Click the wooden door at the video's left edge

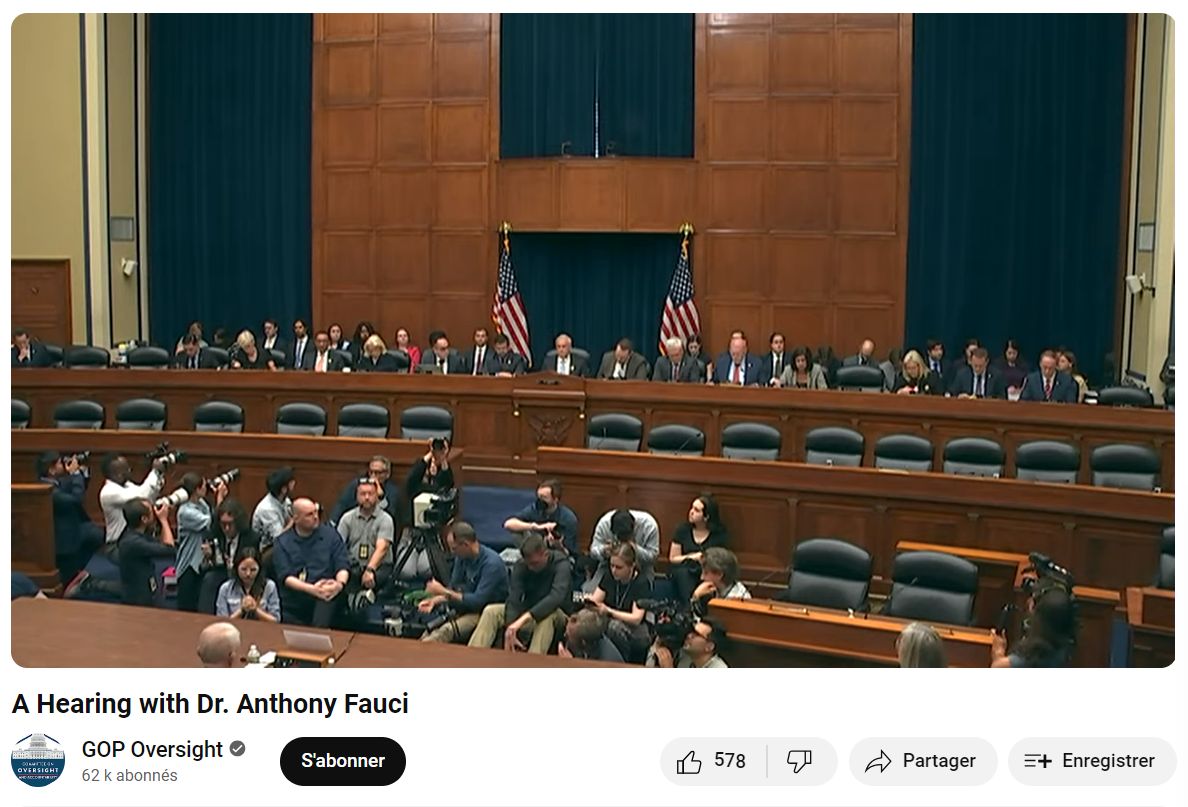[x=41, y=302]
